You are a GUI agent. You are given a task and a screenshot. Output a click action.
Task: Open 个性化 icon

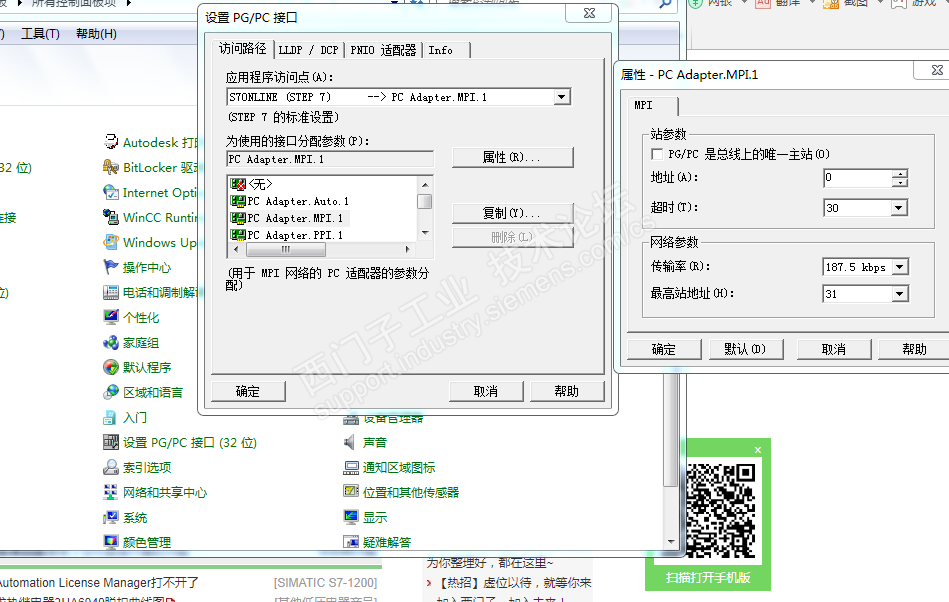pyautogui.click(x=111, y=317)
